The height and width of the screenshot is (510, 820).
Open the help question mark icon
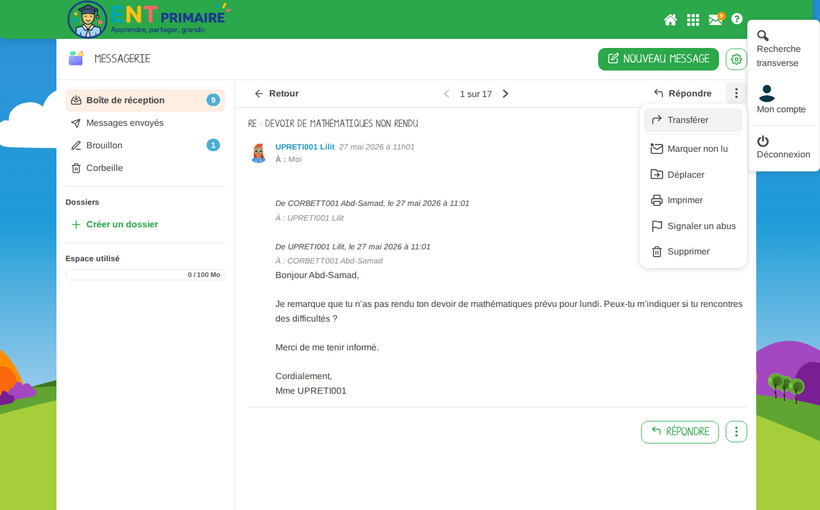[737, 19]
